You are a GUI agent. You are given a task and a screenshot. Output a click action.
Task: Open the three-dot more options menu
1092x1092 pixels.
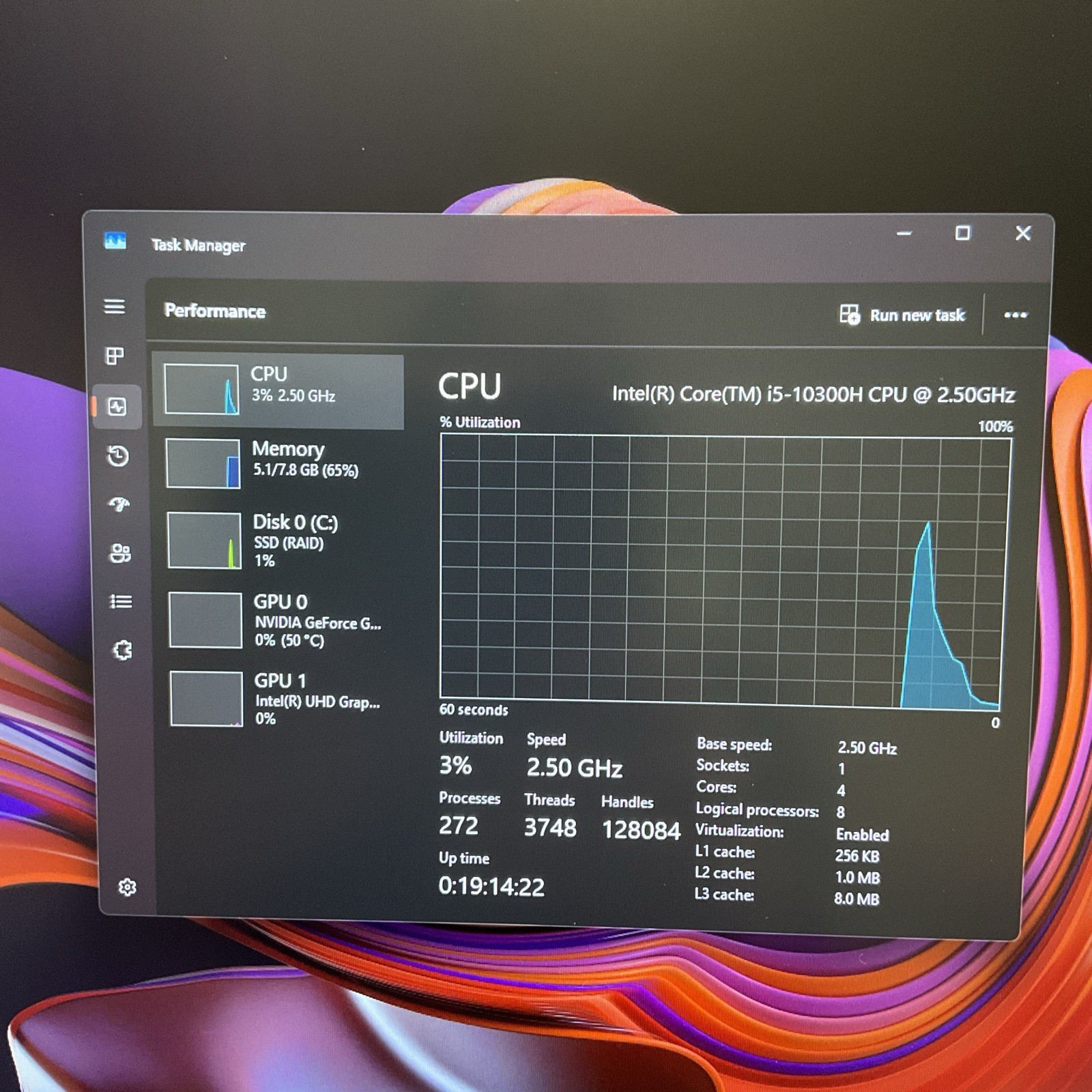[1016, 315]
